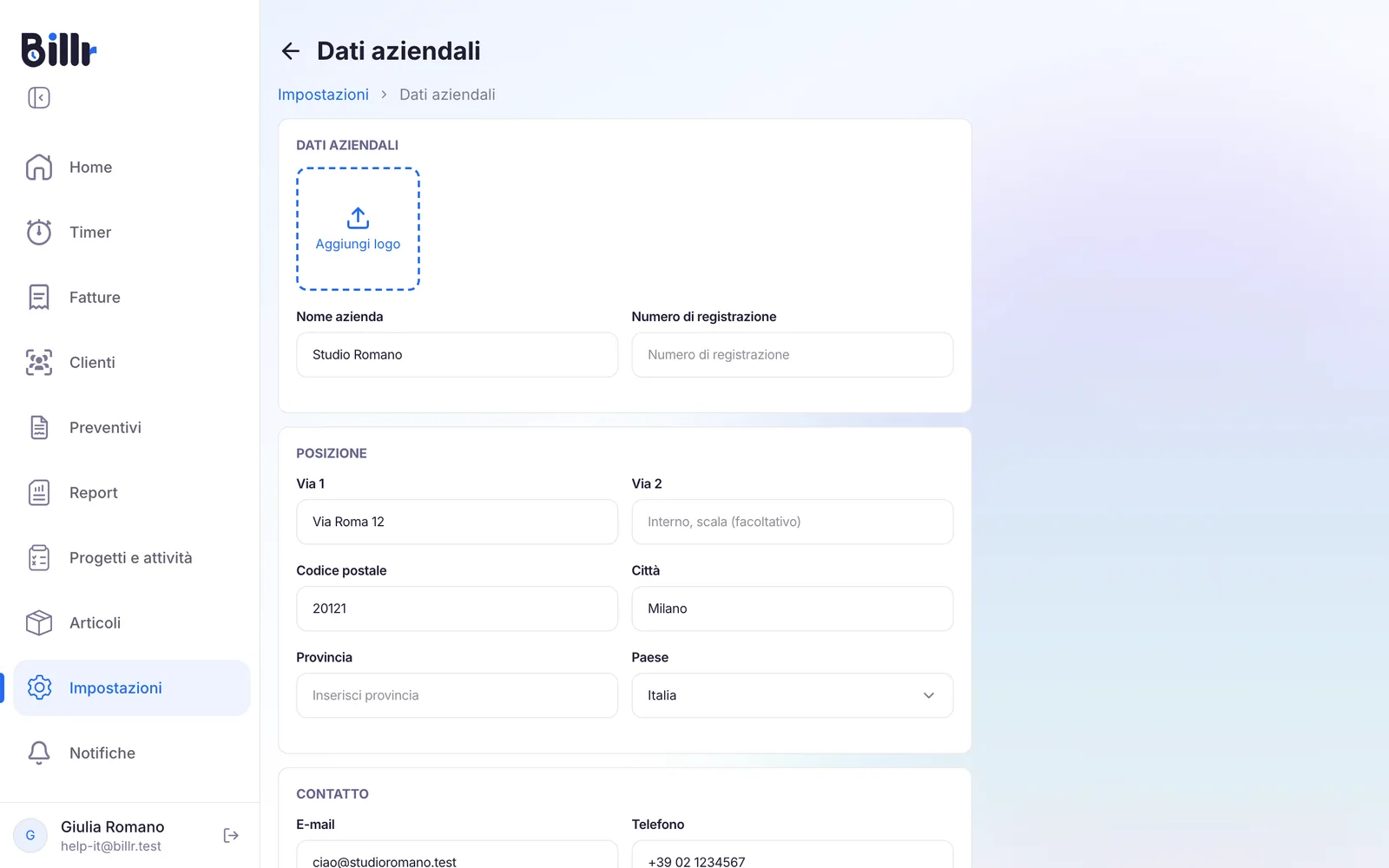Follow the Impostazioni breadcrumb link
The image size is (1389, 868).
pyautogui.click(x=323, y=95)
